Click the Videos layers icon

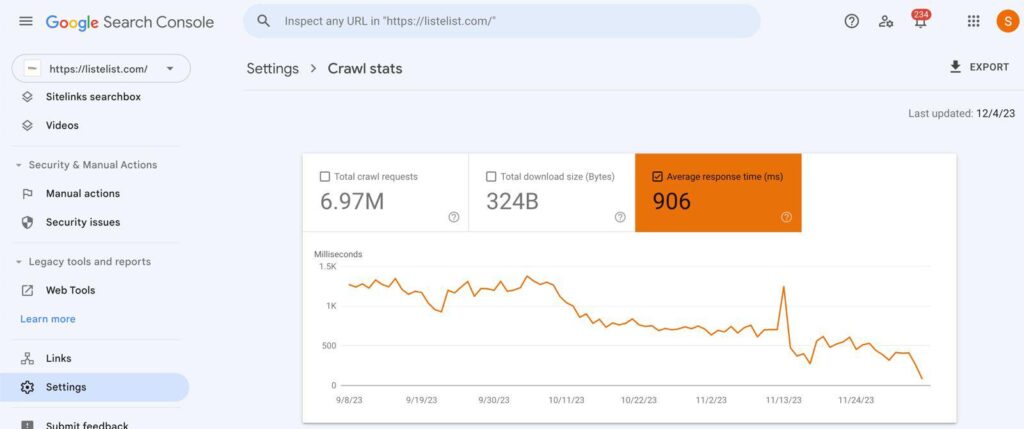[x=27, y=125]
